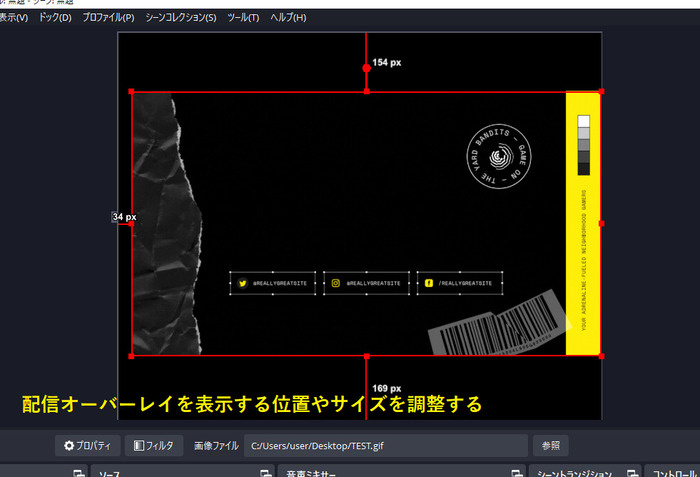This screenshot has height=477, width=700.
Task: Open the ツール(T) menu
Action: pos(243,17)
